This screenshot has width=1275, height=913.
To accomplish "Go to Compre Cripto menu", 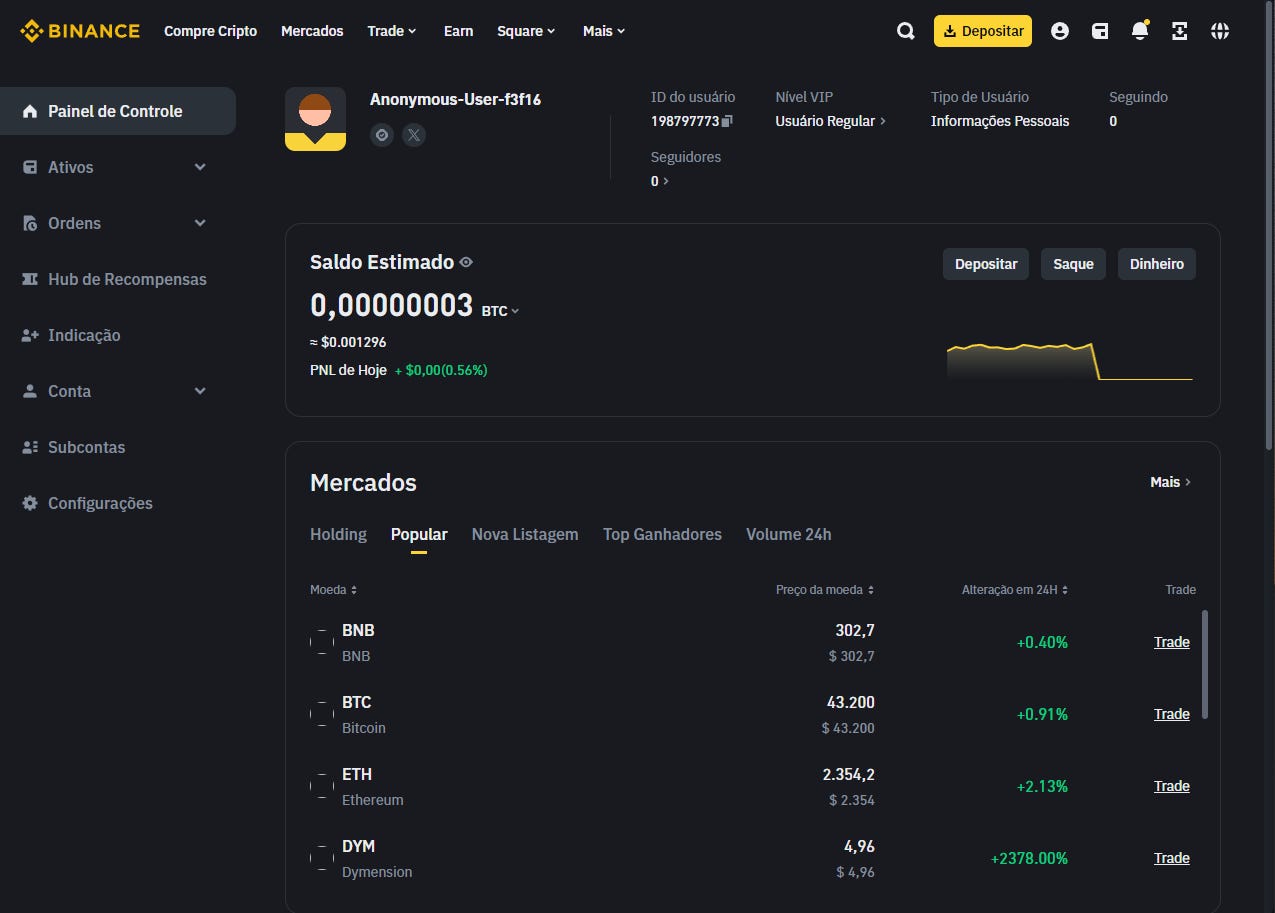I will 210,31.
